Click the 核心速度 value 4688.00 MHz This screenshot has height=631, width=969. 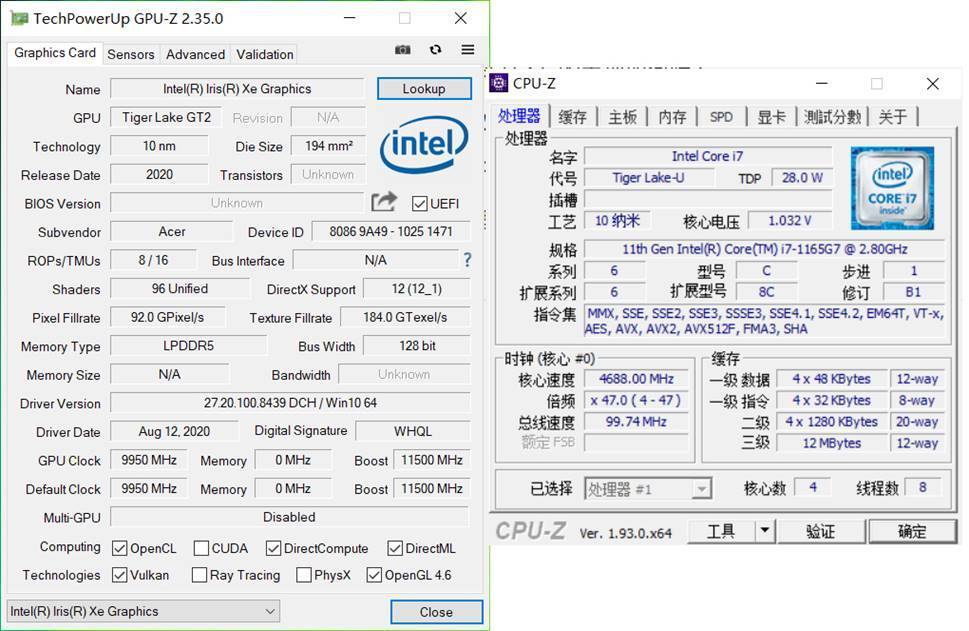637,379
